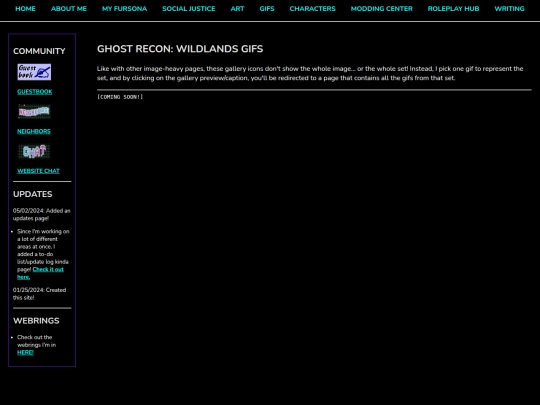Click the intro paragraph about gallery icons
Viewport: 540px width, 405px height.
pyautogui.click(x=310, y=73)
